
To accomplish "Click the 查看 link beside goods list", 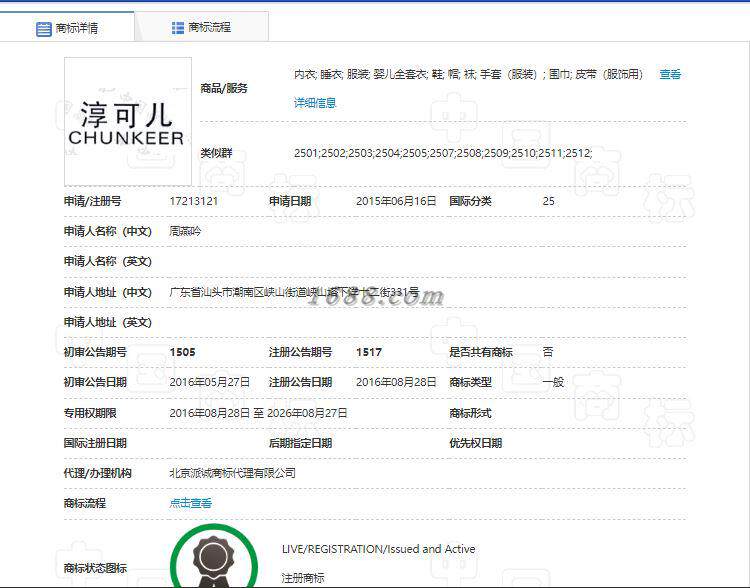I will [670, 74].
